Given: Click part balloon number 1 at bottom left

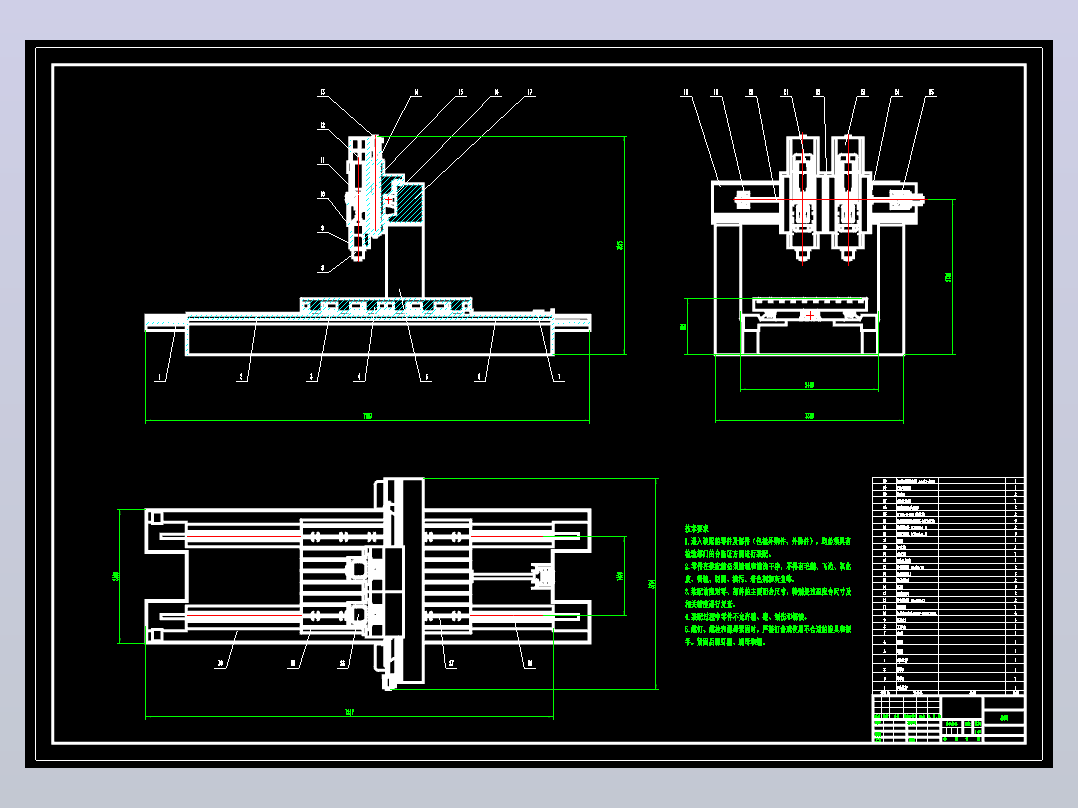Looking at the screenshot, I should click(160, 378).
